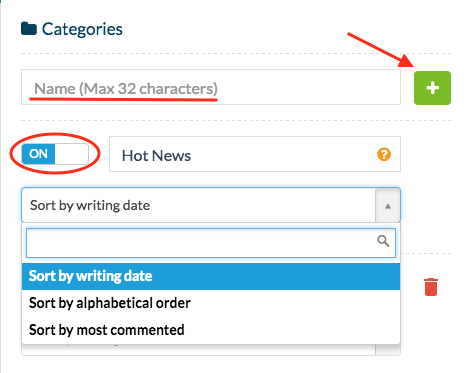Viewport: 470px width, 373px height.
Task: Click the red arrow annotation near plus button
Action: (381, 49)
